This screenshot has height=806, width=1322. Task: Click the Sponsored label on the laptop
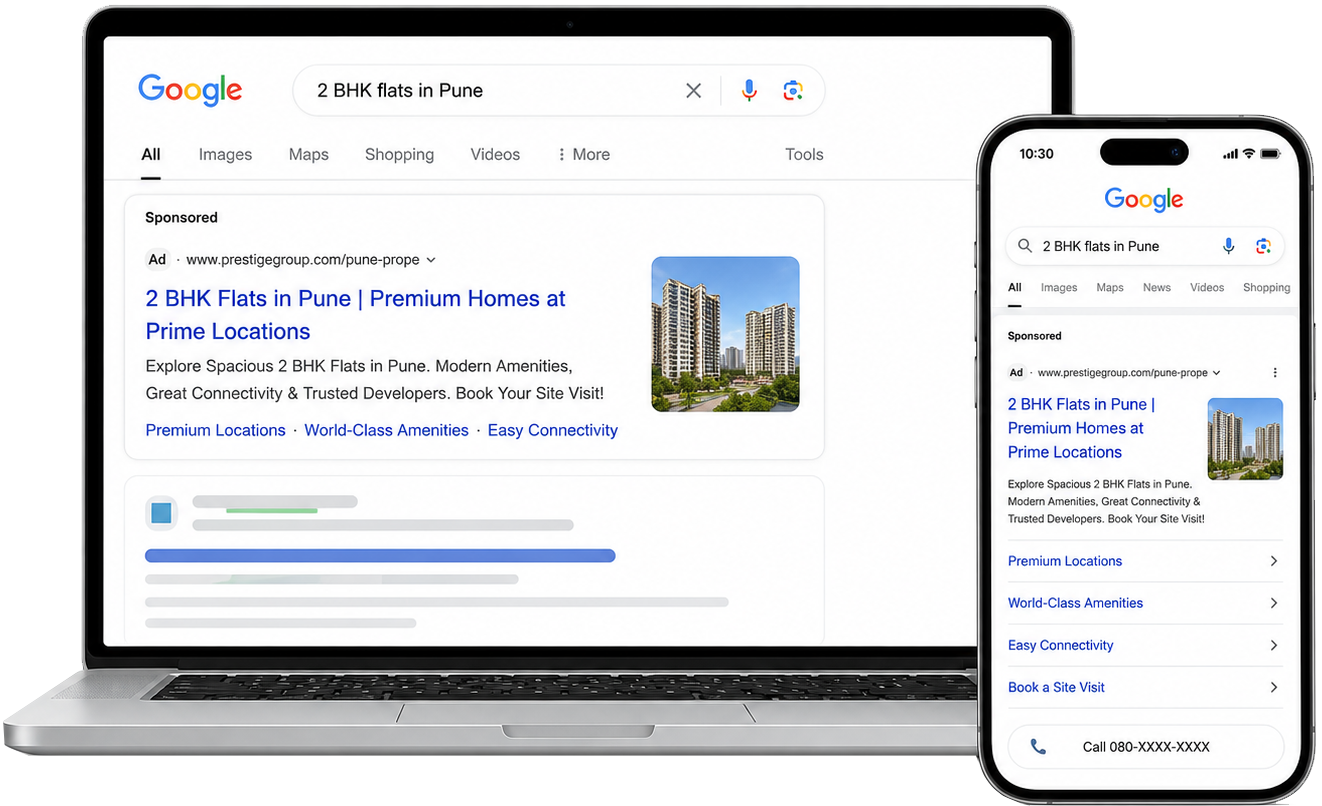(181, 217)
